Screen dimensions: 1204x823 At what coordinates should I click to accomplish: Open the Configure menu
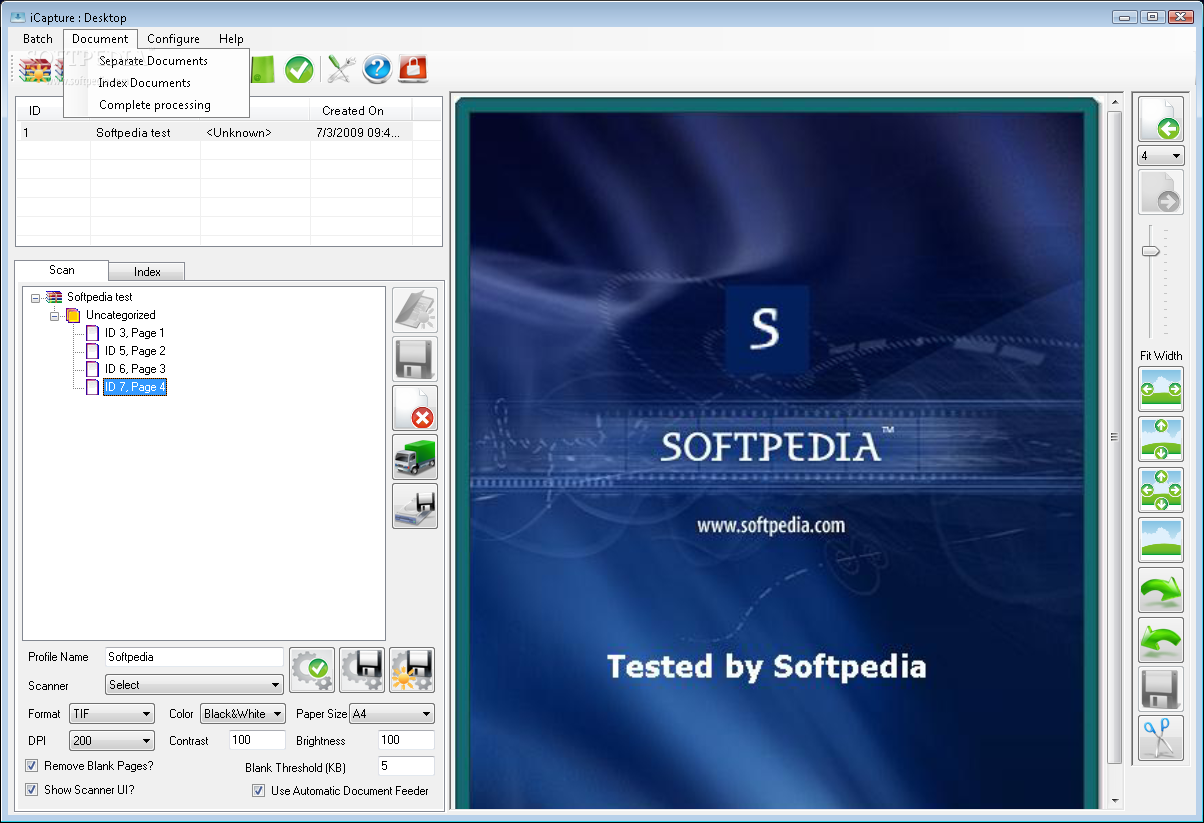[x=173, y=39]
